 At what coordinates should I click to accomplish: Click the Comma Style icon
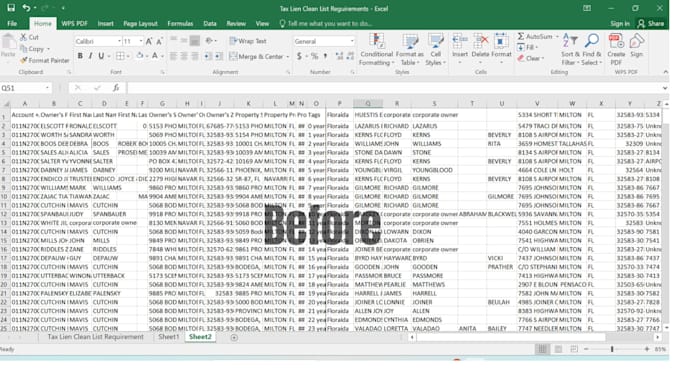pyautogui.click(x=325, y=56)
